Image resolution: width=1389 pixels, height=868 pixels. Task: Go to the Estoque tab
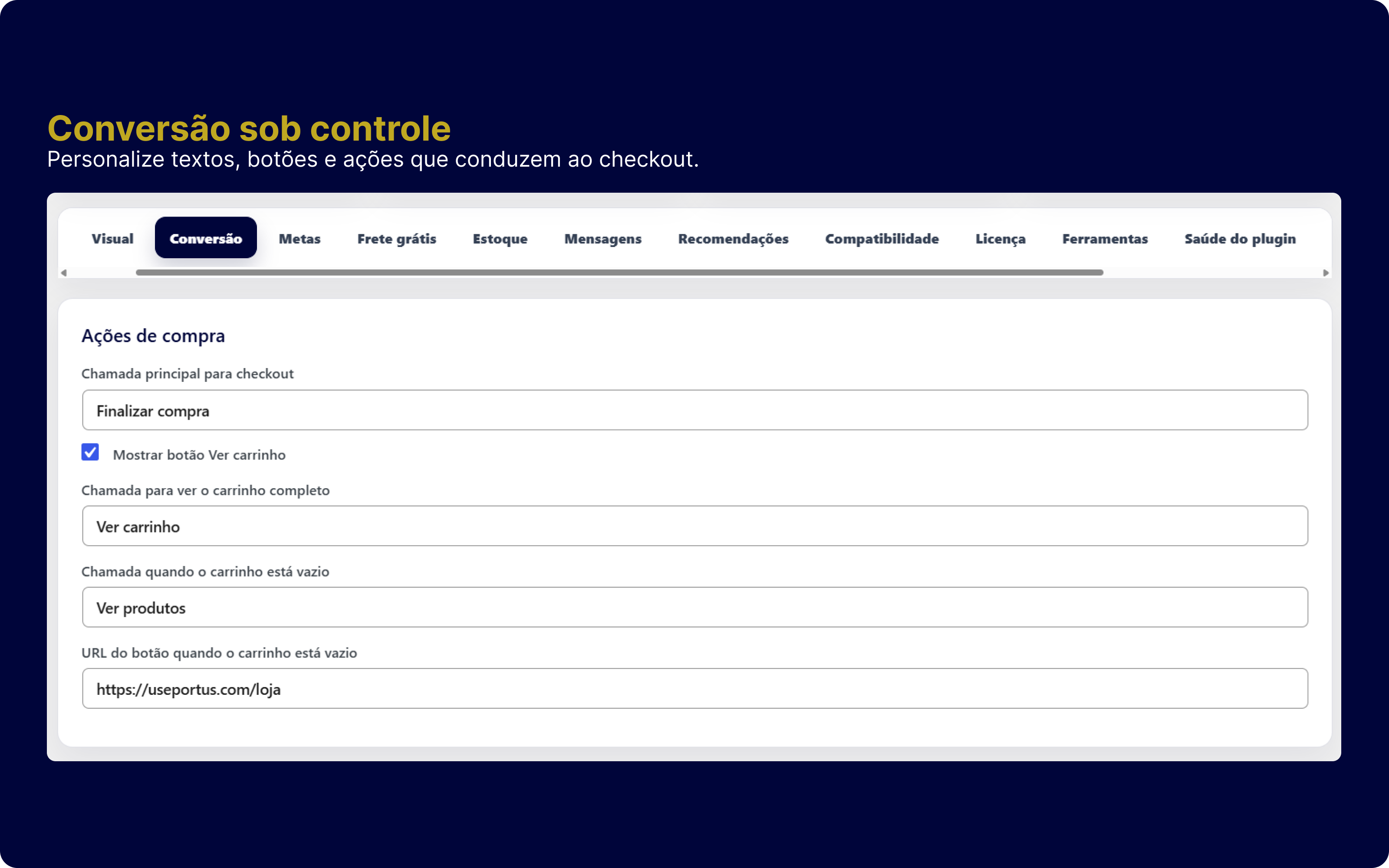(x=500, y=238)
